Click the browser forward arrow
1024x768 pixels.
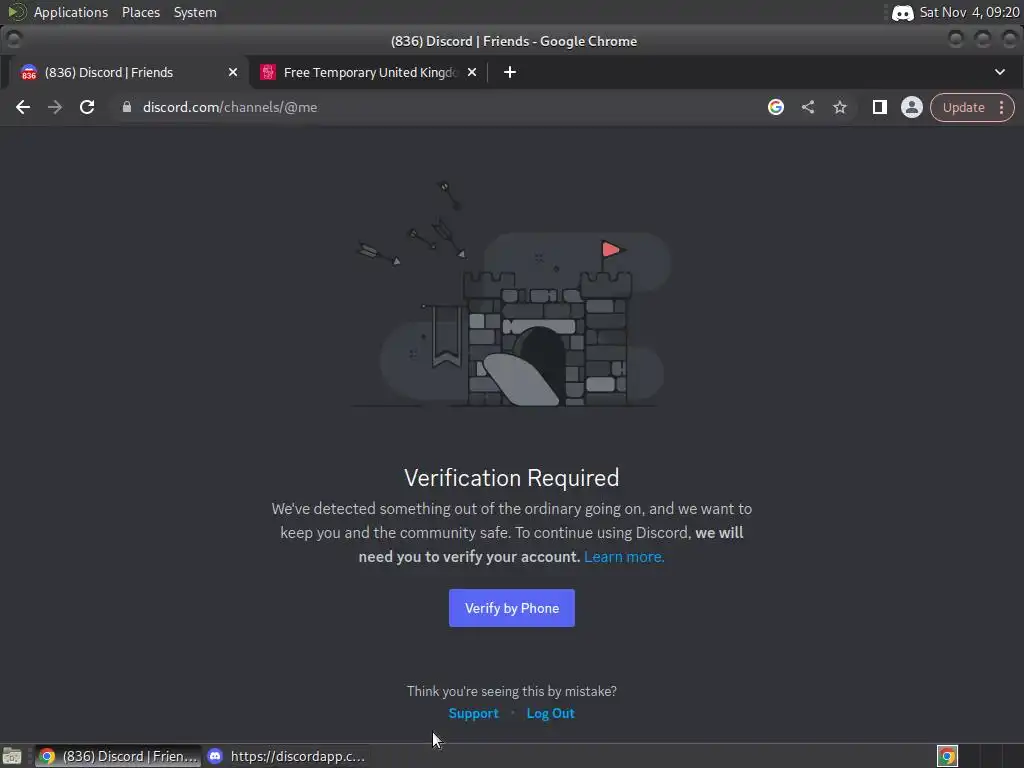pyautogui.click(x=55, y=107)
